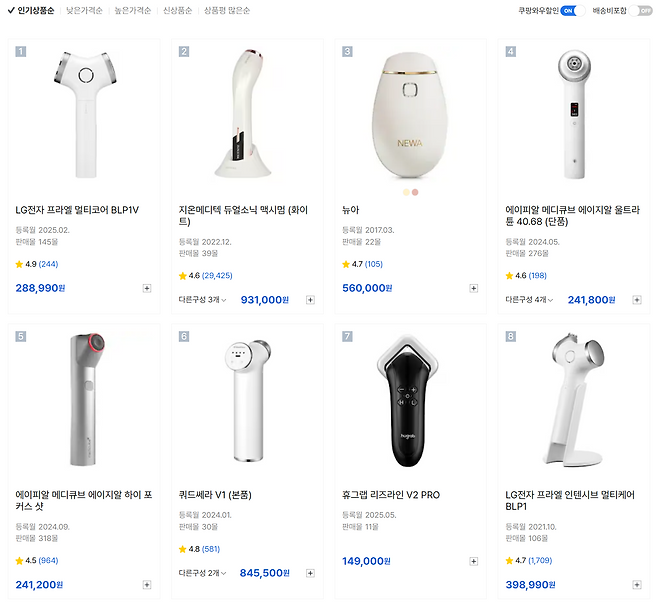Click plus icon next to 241,800원 price
The height and width of the screenshot is (605, 658).
pyautogui.click(x=637, y=300)
